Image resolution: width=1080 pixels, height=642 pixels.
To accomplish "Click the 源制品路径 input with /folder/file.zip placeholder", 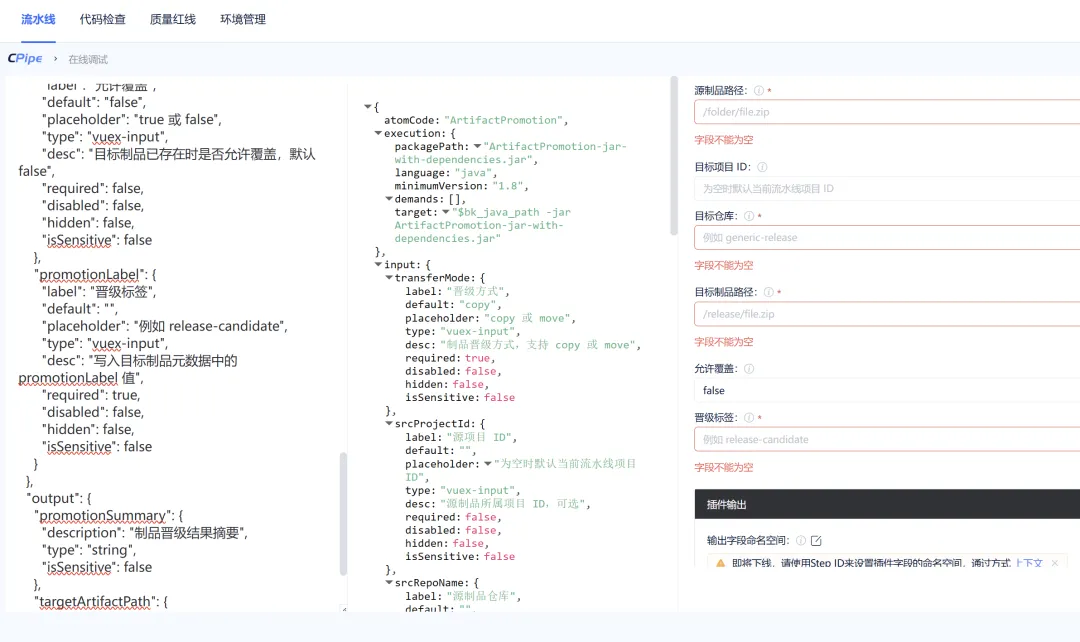I will click(x=887, y=112).
